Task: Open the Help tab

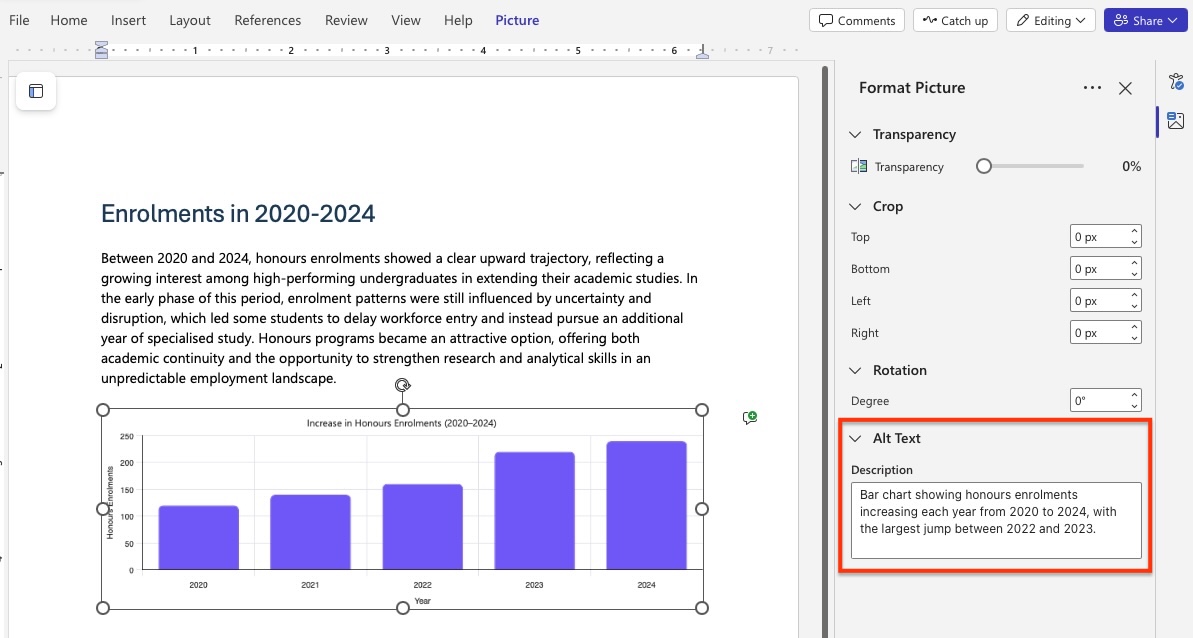Action: tap(458, 21)
